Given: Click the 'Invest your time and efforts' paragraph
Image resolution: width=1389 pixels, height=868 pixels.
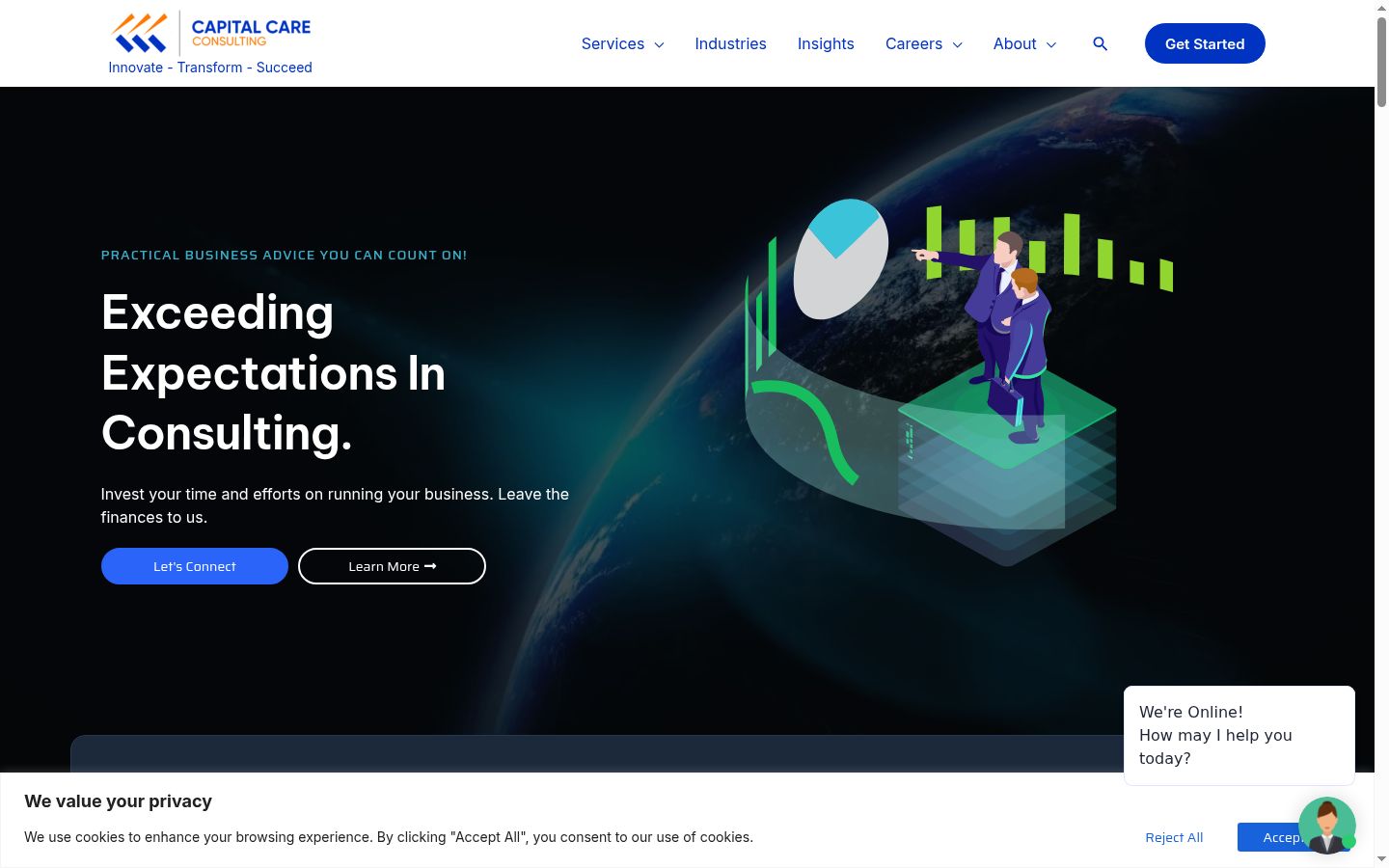Looking at the screenshot, I should [x=335, y=505].
